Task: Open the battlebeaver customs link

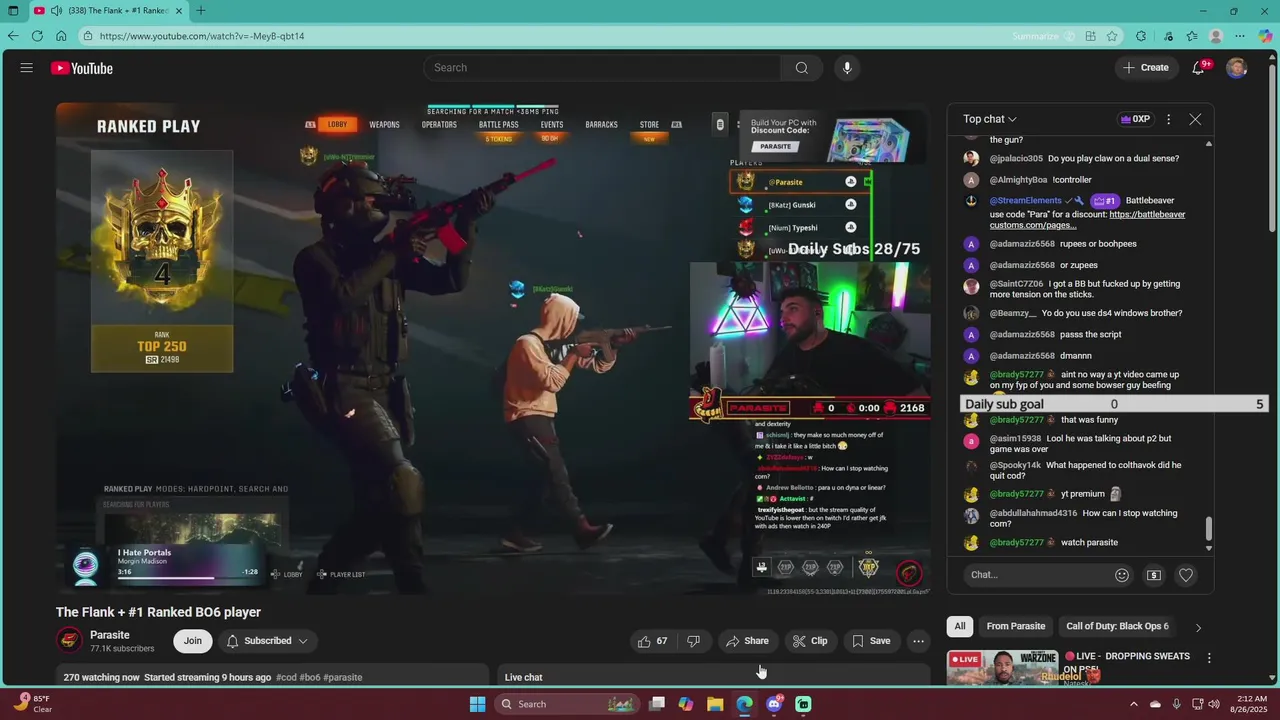Action: 1087,220
